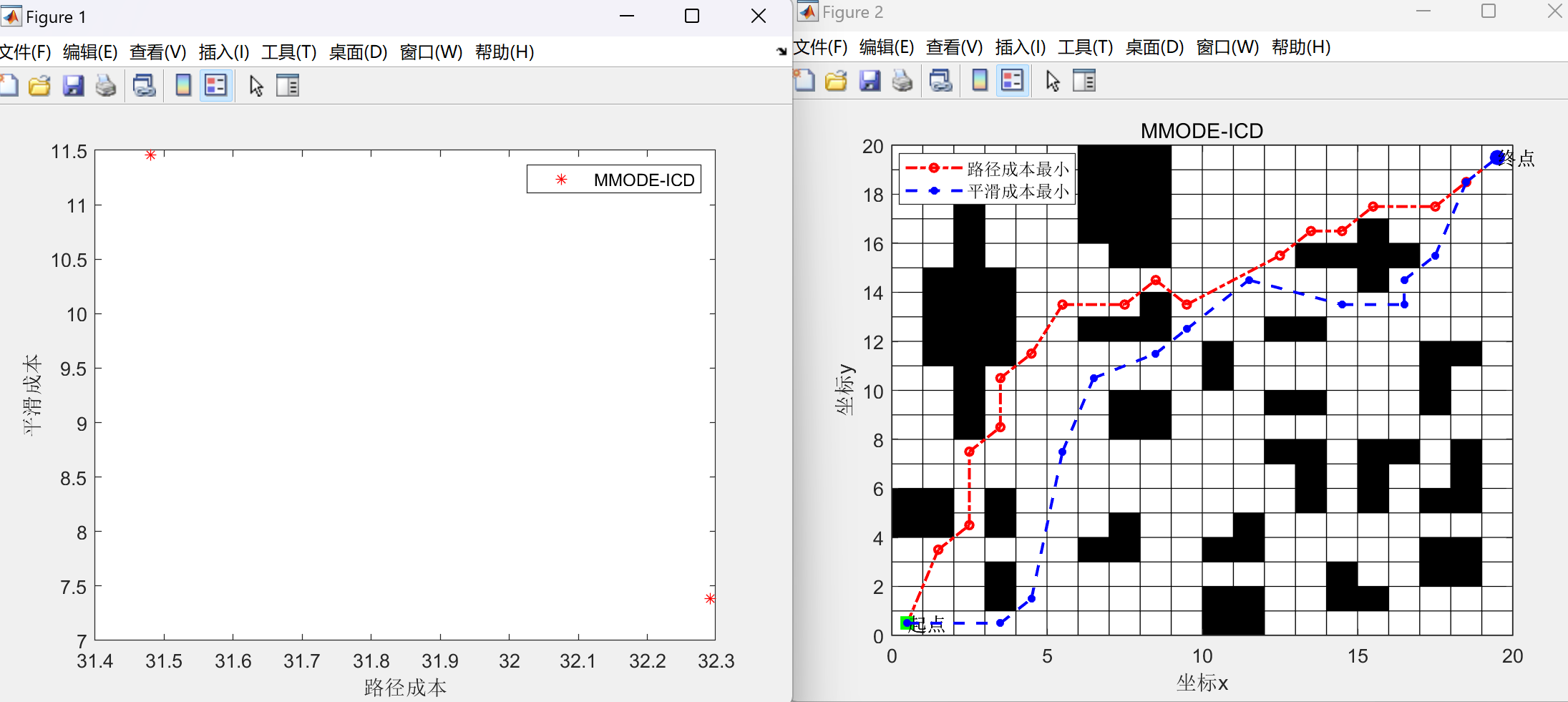Print Figure 2 with the printer icon
This screenshot has width=1568, height=702.
pos(902,81)
